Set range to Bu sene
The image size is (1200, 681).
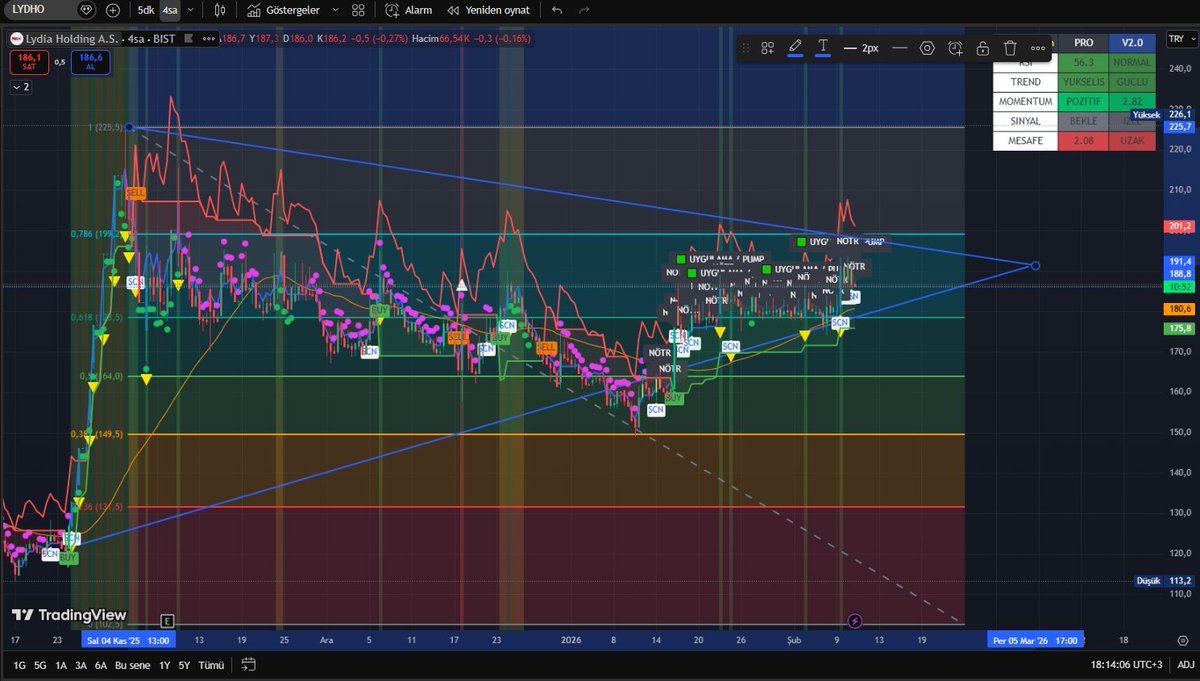point(131,665)
